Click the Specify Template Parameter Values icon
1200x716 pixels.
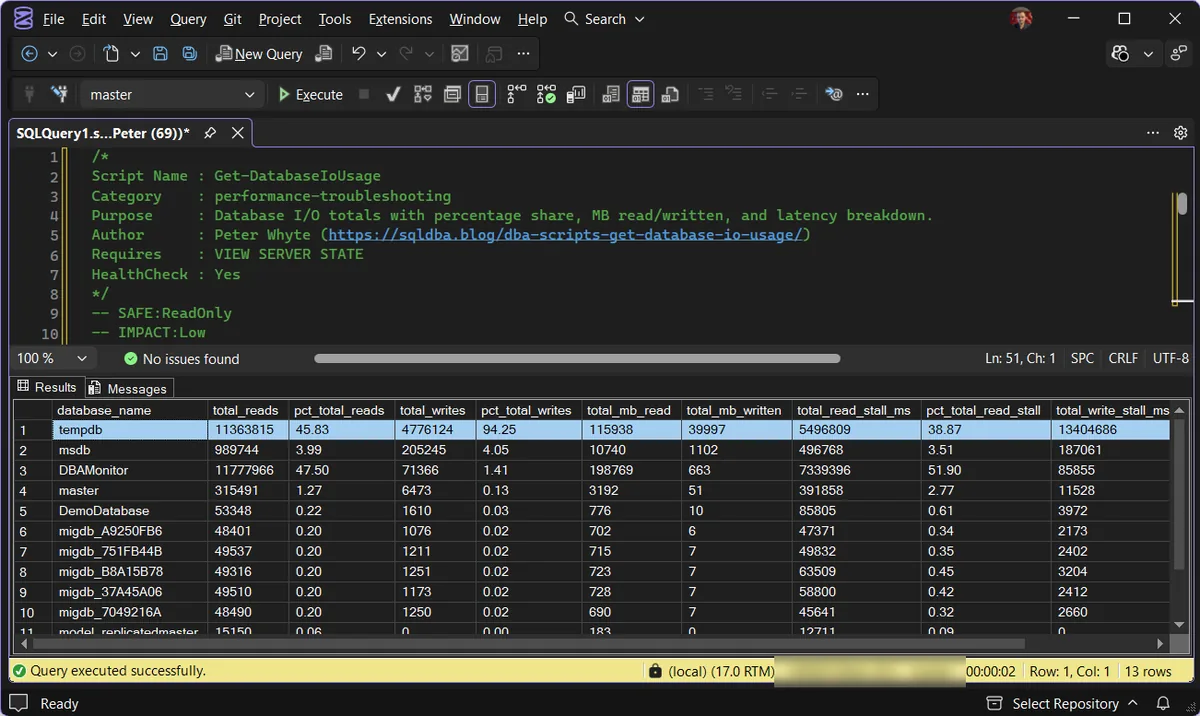[834, 94]
